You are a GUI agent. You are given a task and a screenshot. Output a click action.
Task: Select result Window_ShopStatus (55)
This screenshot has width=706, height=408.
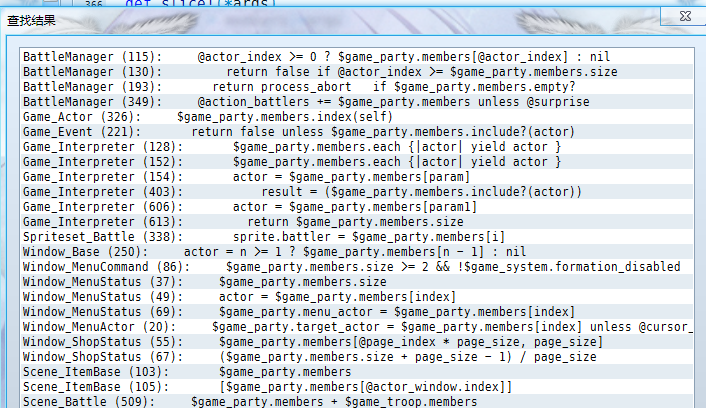[x=356, y=342]
